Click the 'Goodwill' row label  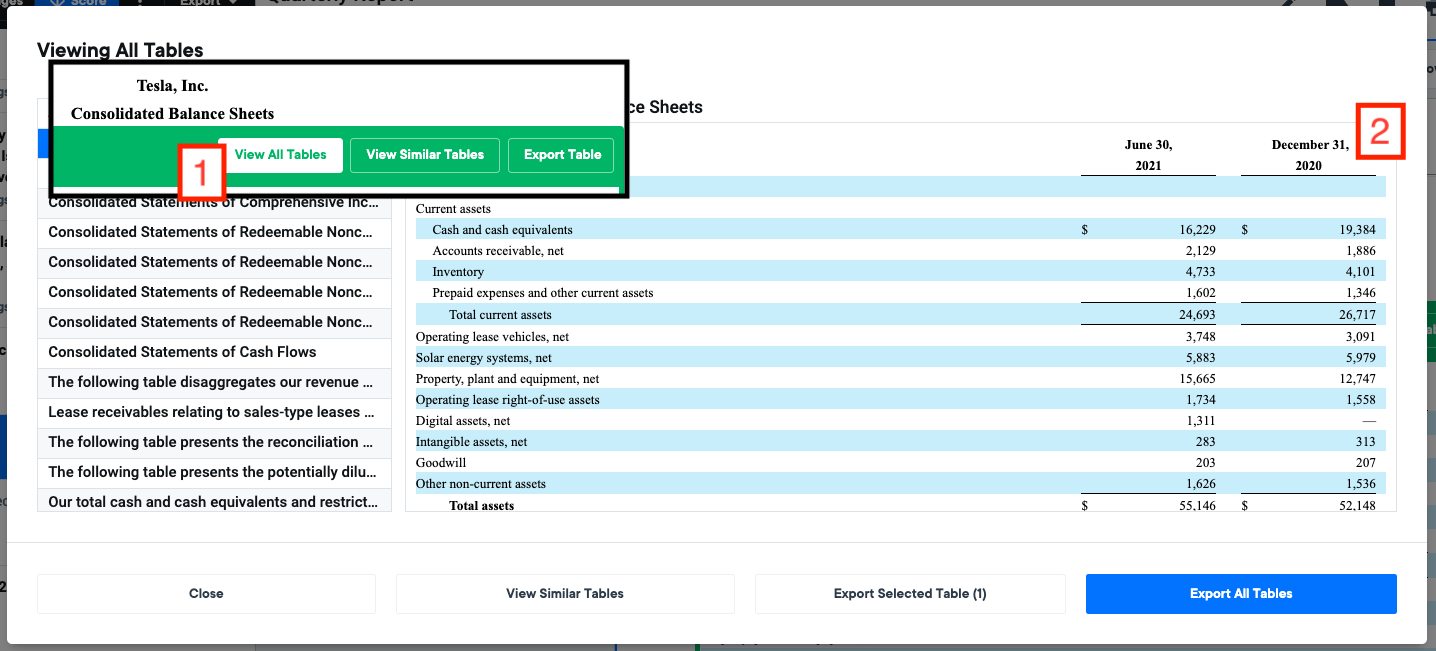click(441, 463)
